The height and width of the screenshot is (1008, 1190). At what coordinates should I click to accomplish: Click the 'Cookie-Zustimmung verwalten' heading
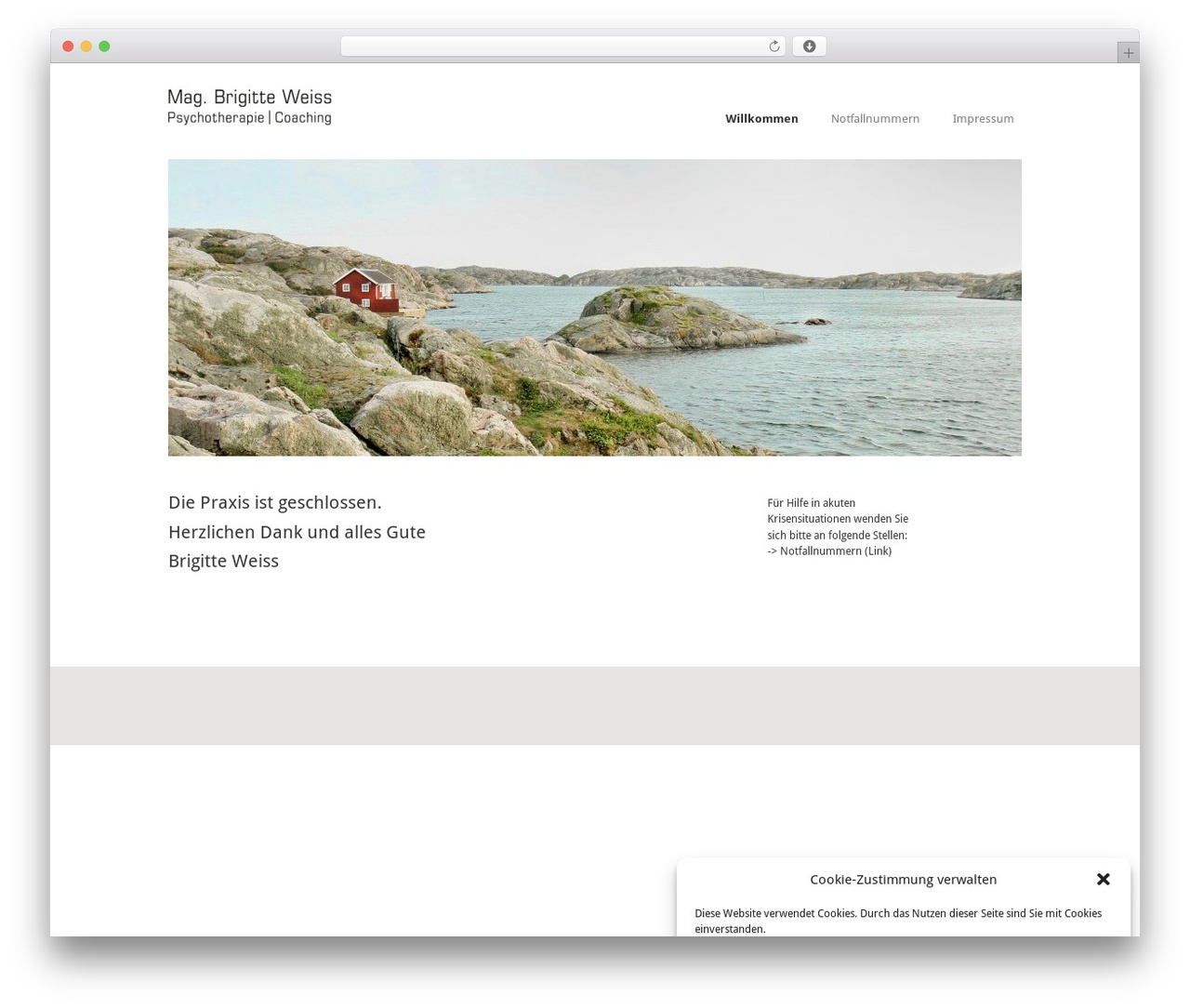click(x=903, y=879)
